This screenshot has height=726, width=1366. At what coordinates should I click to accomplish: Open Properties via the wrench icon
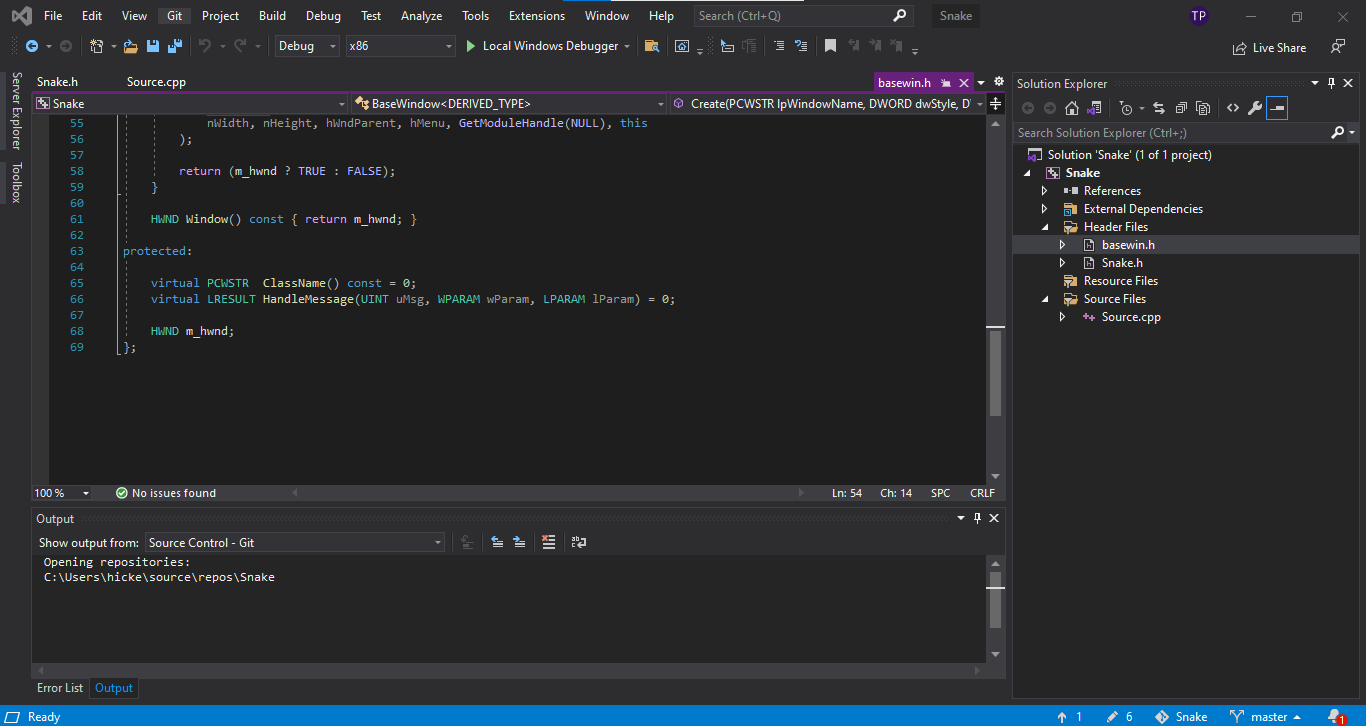pyautogui.click(x=1254, y=108)
